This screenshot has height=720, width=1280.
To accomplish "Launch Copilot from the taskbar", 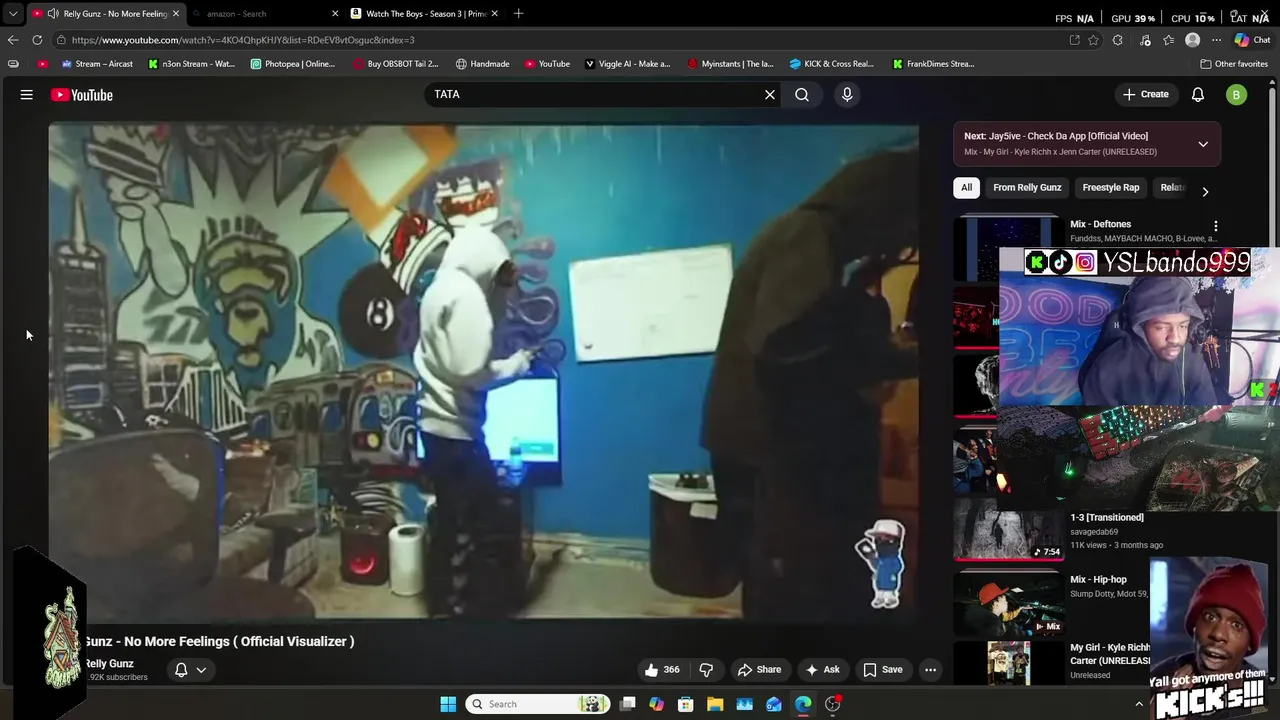I will tap(657, 704).
